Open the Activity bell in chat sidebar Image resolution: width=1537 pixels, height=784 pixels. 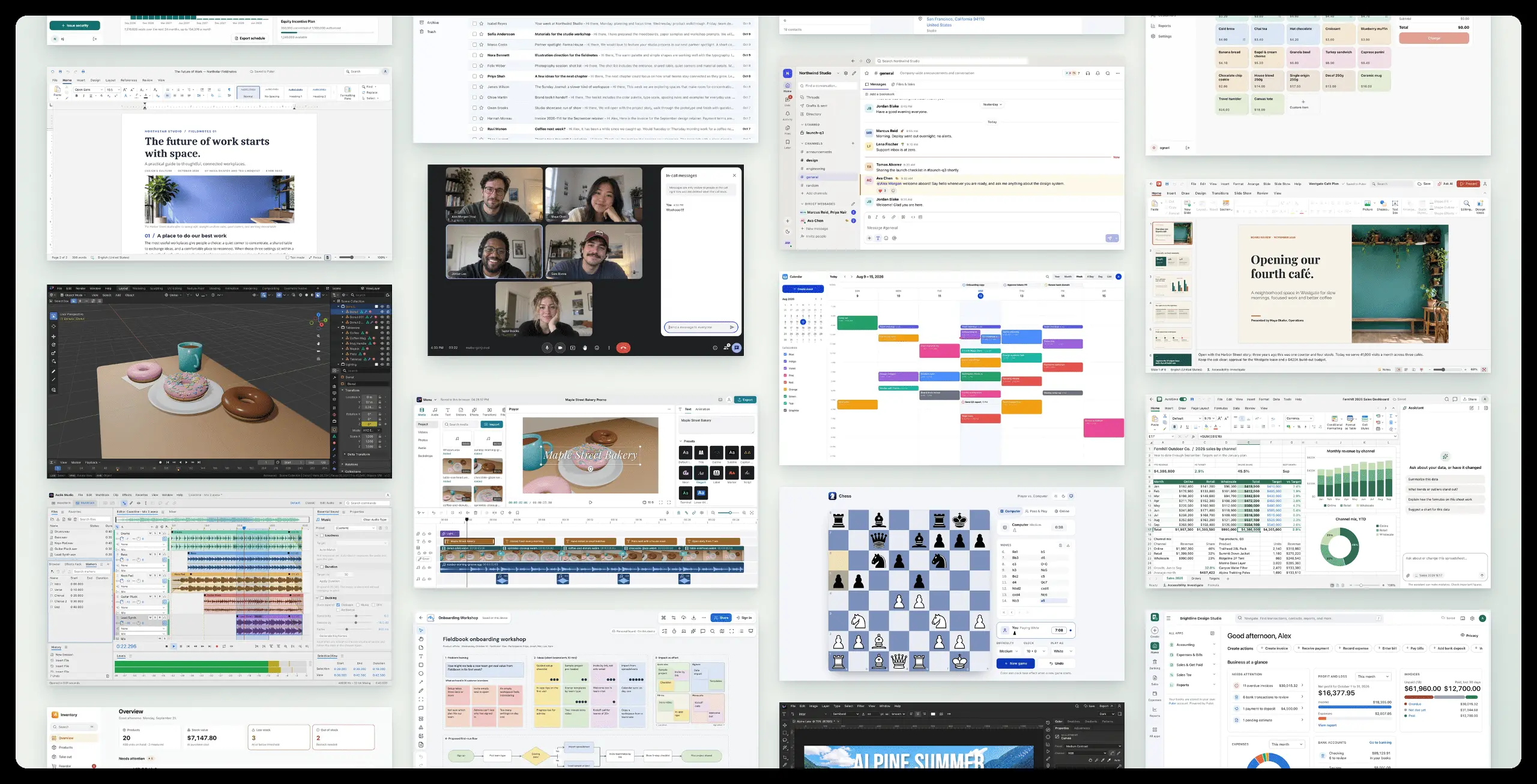[788, 114]
